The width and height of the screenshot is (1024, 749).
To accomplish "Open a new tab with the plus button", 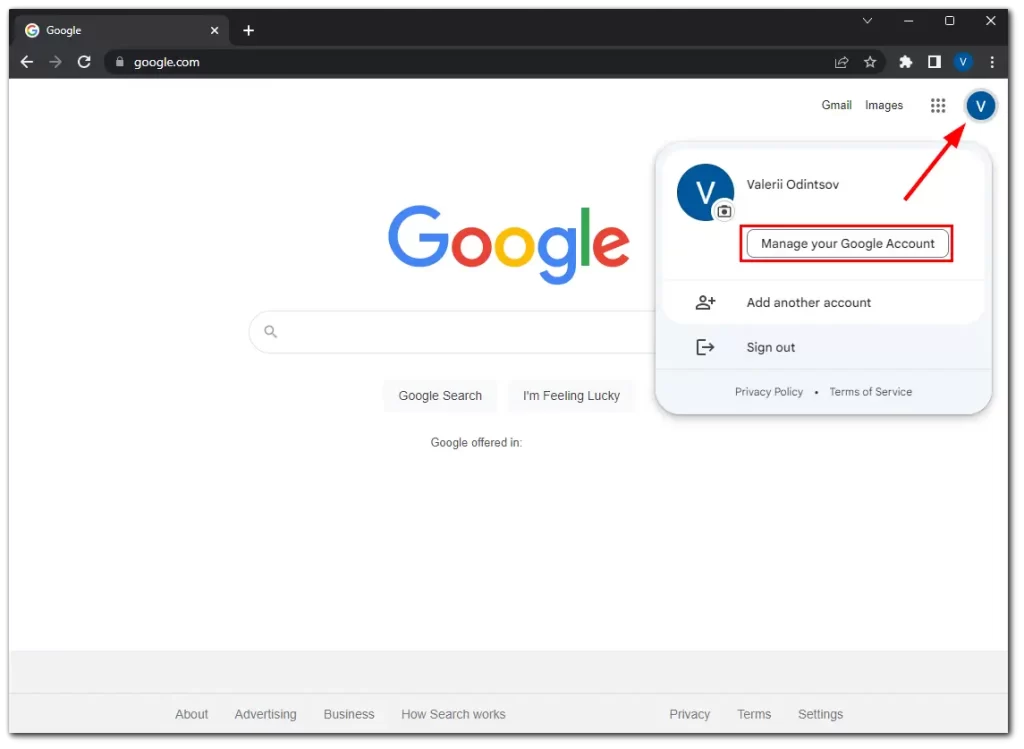I will point(249,31).
